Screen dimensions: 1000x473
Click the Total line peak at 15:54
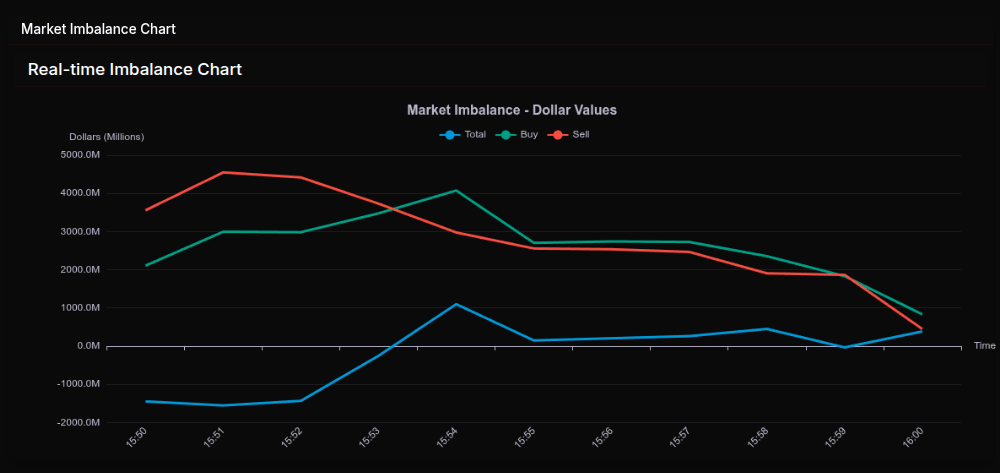point(456,304)
